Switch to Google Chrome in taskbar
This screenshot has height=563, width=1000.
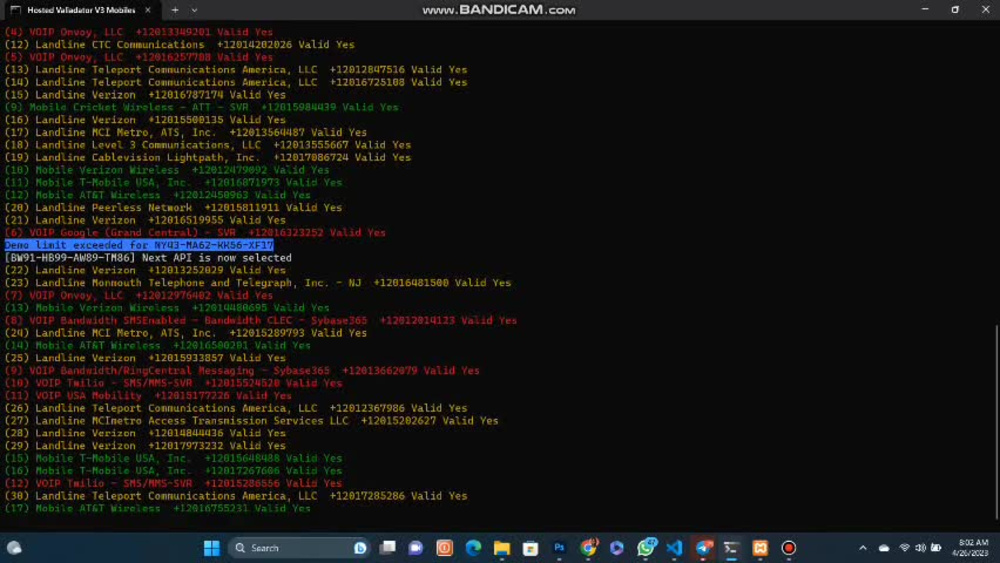point(588,548)
